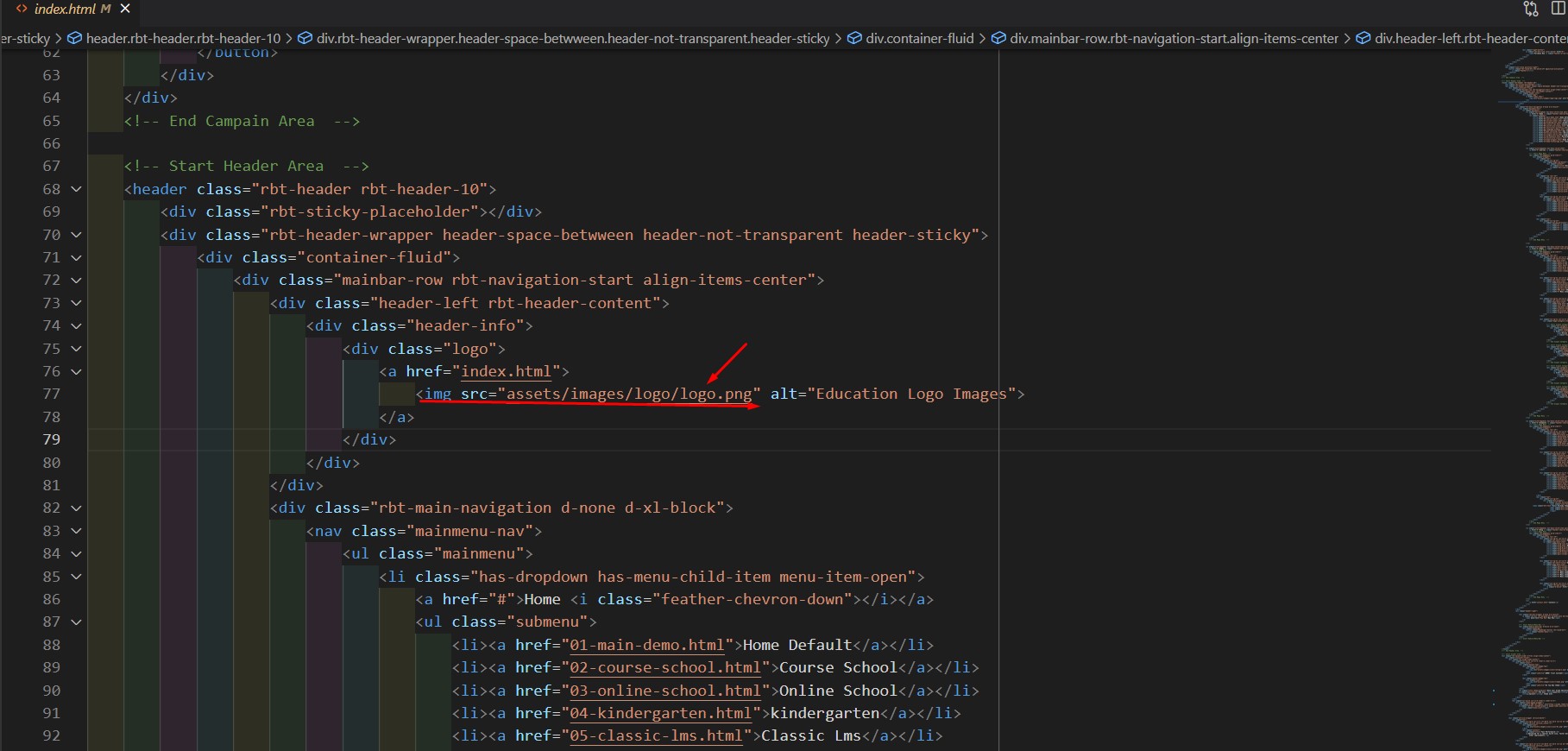The image size is (1568, 751).
Task: Click the 'Education Logo Images' alt text
Action: click(x=911, y=394)
